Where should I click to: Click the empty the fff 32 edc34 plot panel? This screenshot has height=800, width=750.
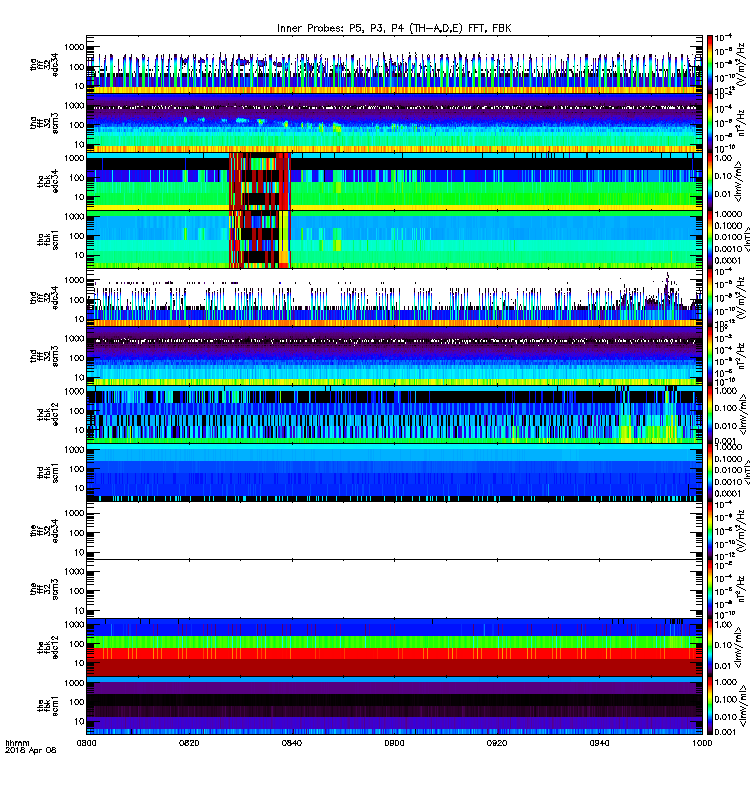[394, 531]
